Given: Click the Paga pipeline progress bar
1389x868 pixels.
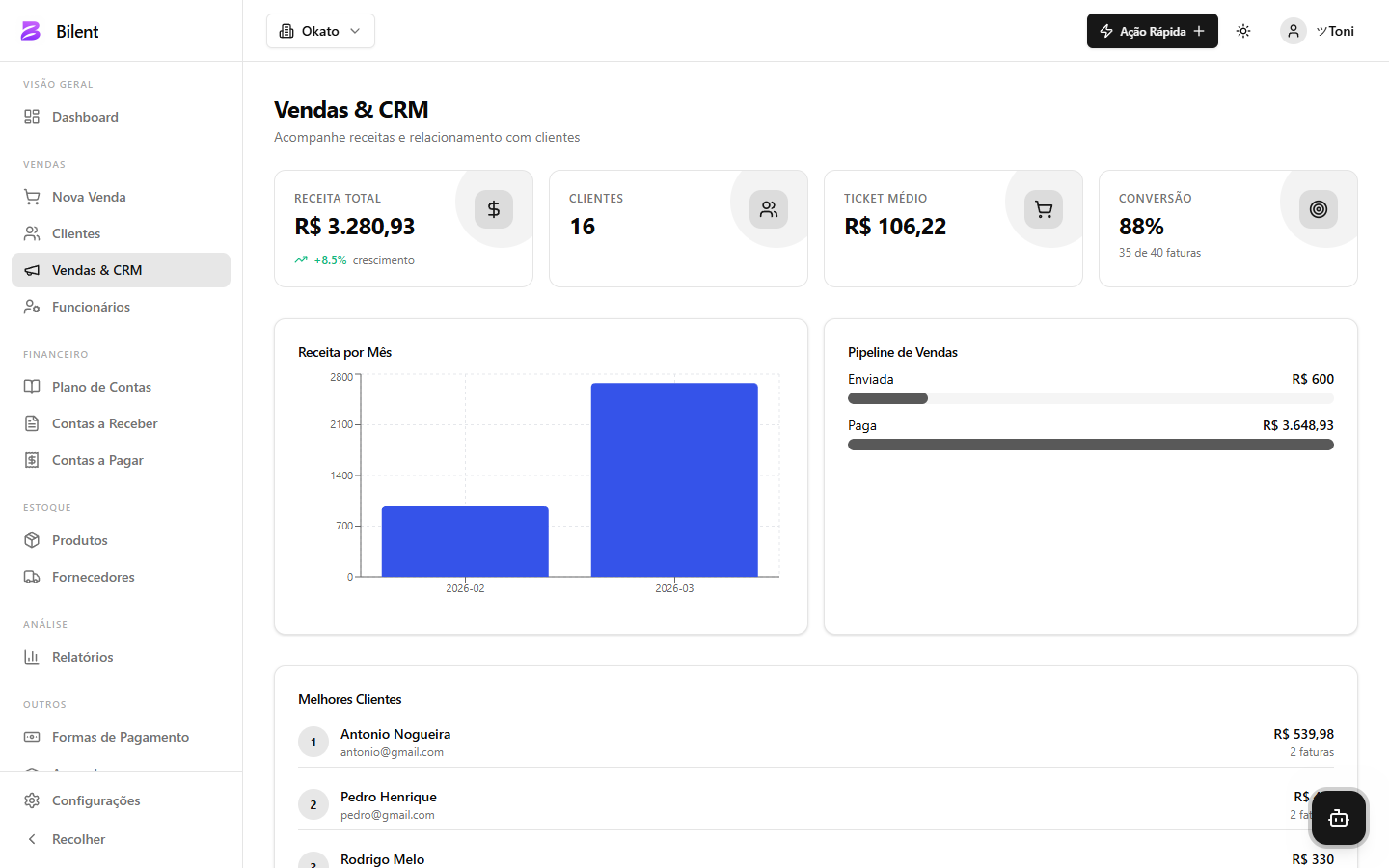Looking at the screenshot, I should [1090, 445].
